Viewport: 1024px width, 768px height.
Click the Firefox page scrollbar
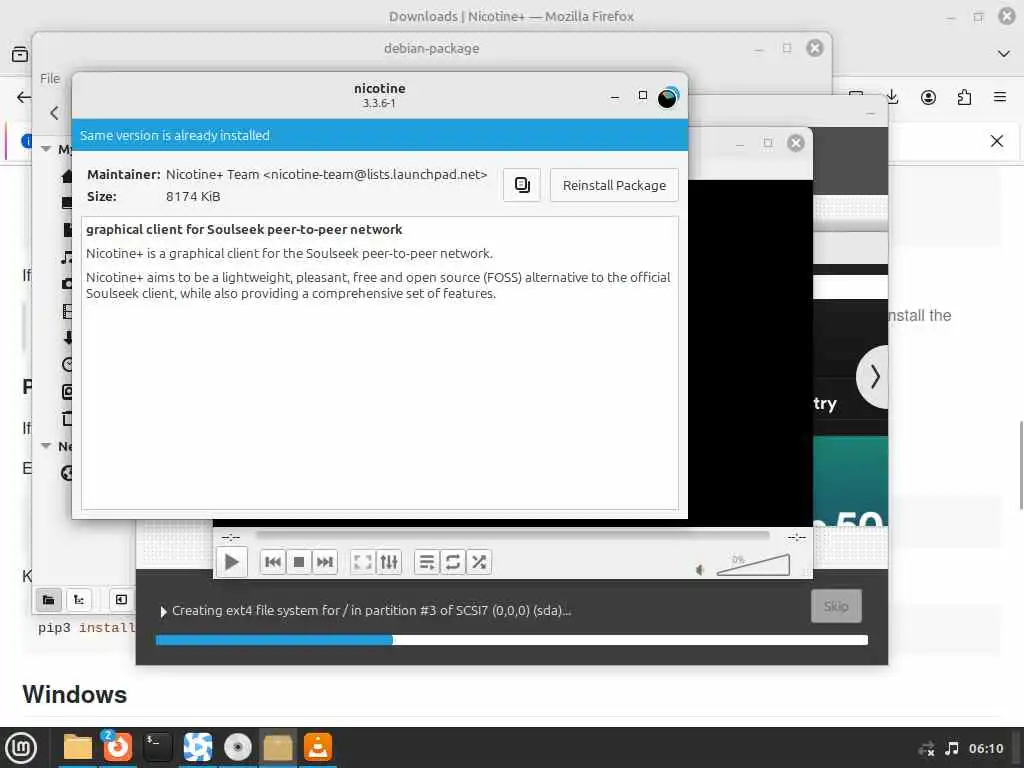click(1021, 466)
